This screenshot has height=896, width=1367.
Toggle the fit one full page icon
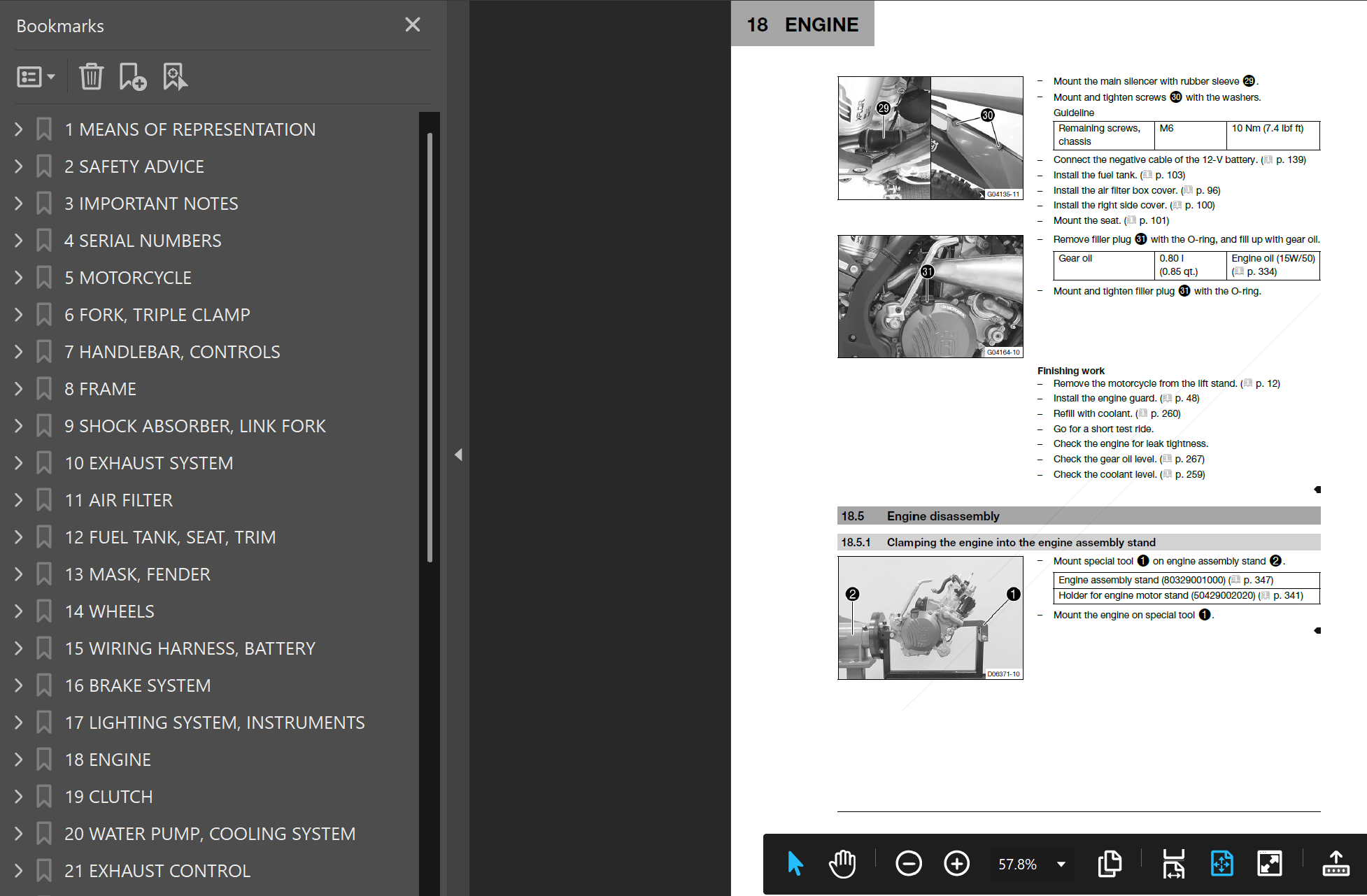click(1221, 864)
